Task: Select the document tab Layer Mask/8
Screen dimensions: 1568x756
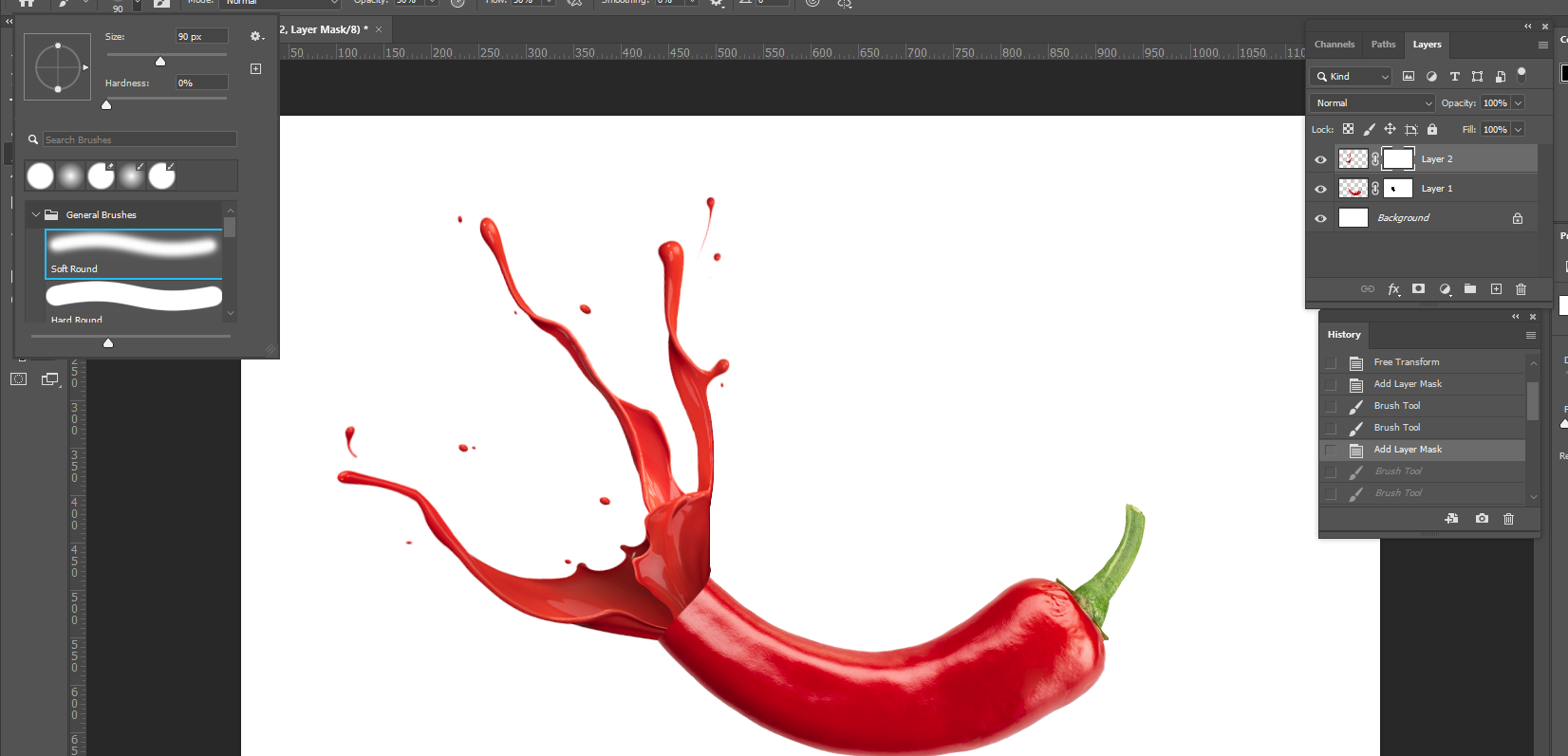Action: click(x=324, y=29)
